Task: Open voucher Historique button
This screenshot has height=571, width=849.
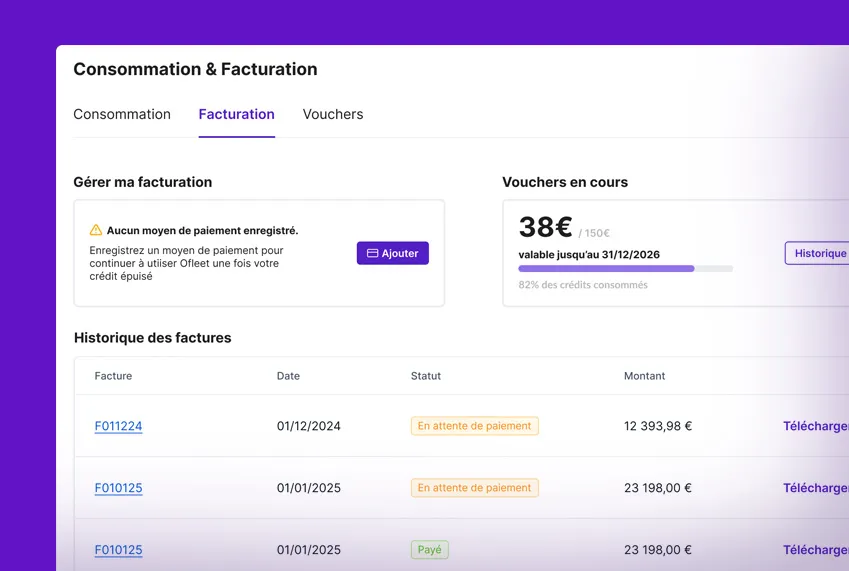Action: click(818, 254)
